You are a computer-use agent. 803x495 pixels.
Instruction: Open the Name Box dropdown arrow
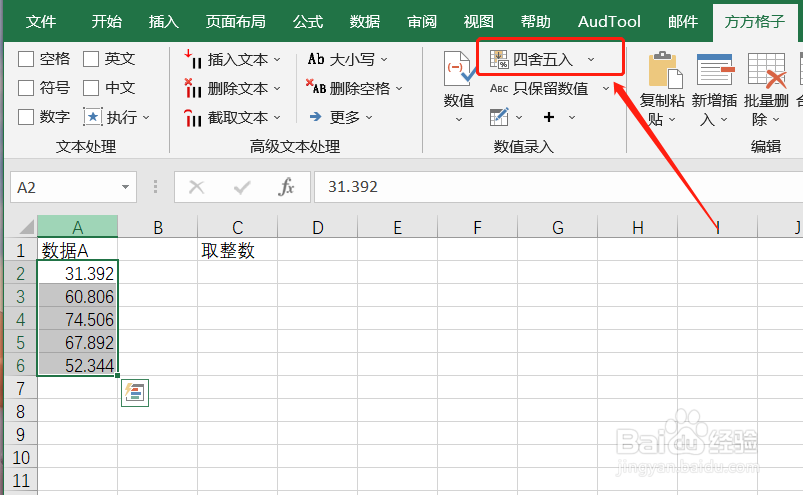pos(125,187)
